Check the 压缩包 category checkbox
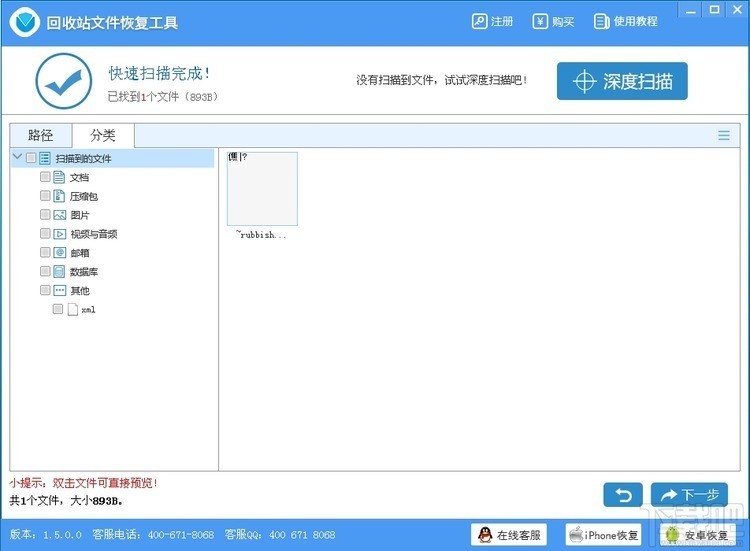 tap(45, 196)
